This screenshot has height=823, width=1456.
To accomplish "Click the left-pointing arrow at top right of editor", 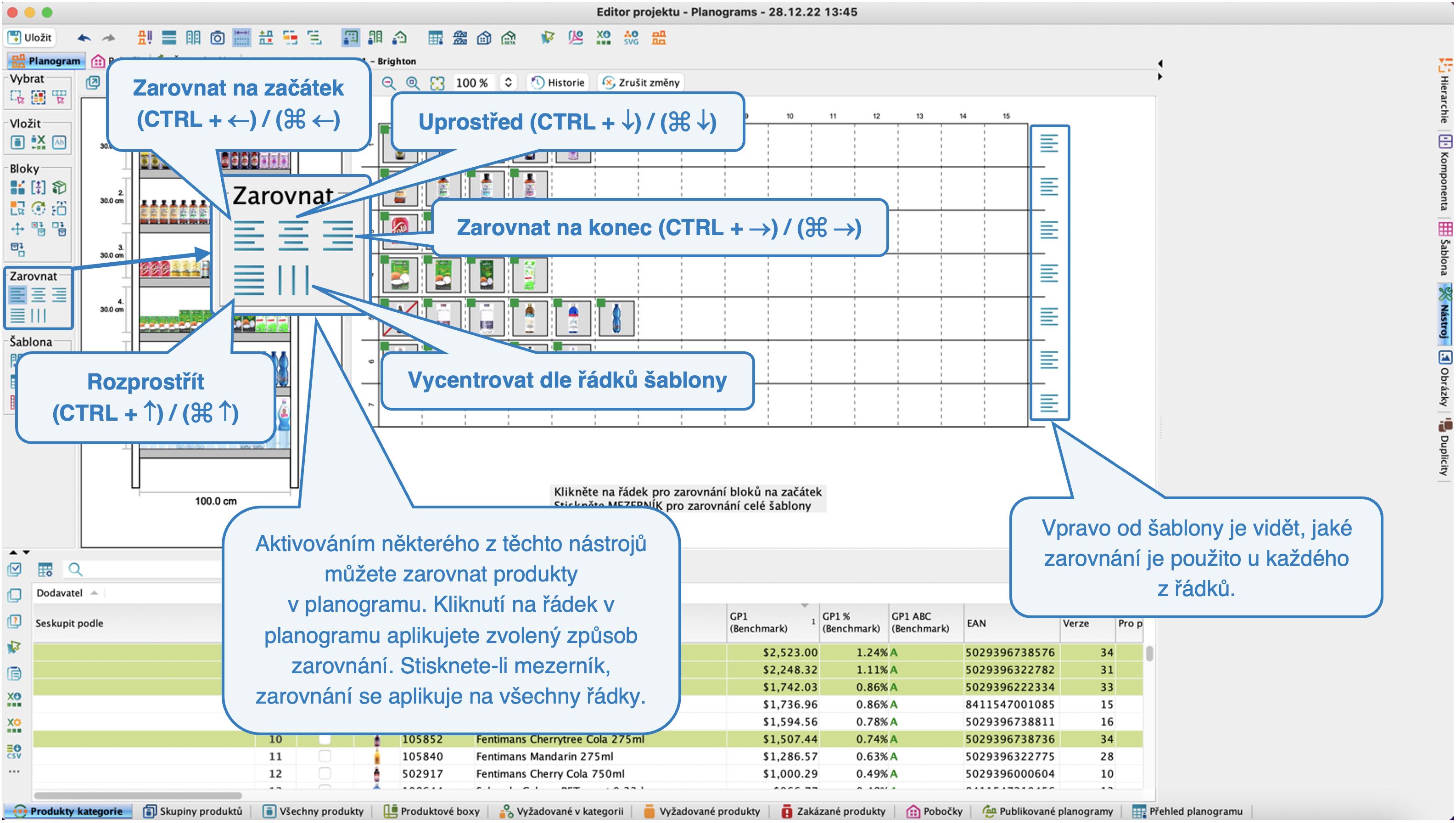I will pos(1159,63).
